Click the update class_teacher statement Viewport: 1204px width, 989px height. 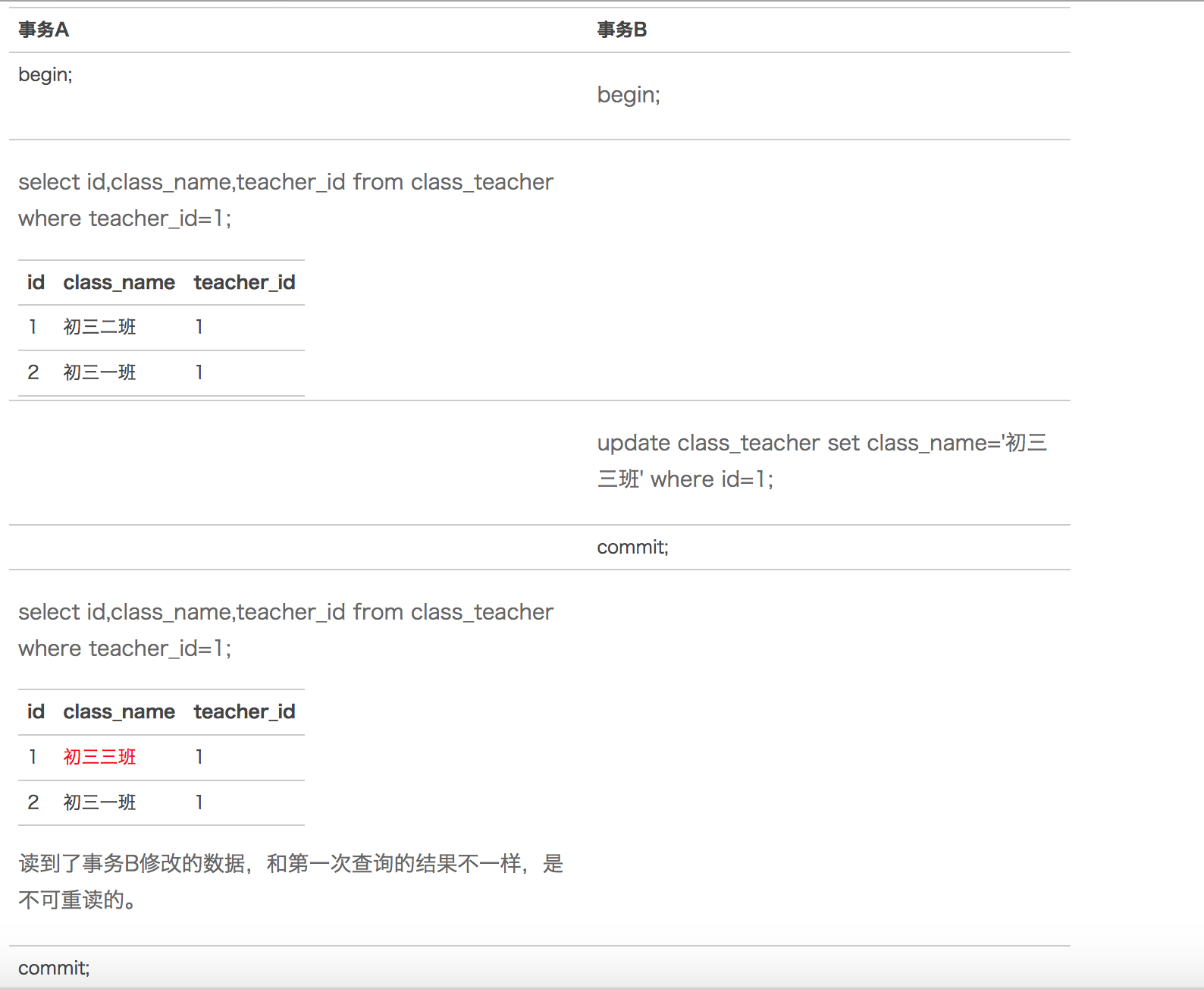pyautogui.click(x=822, y=461)
